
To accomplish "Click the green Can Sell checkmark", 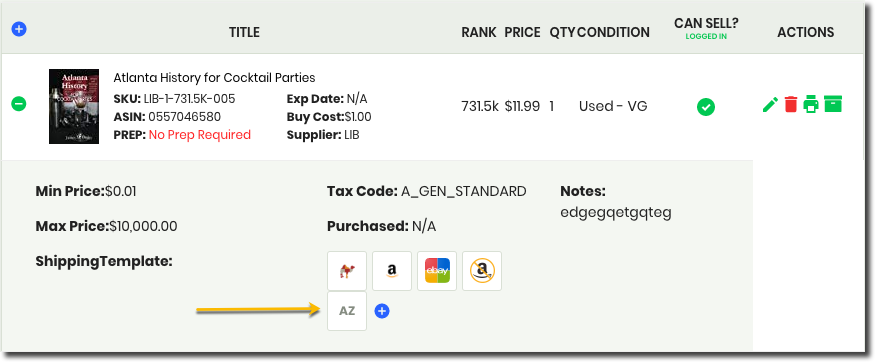I will [706, 107].
